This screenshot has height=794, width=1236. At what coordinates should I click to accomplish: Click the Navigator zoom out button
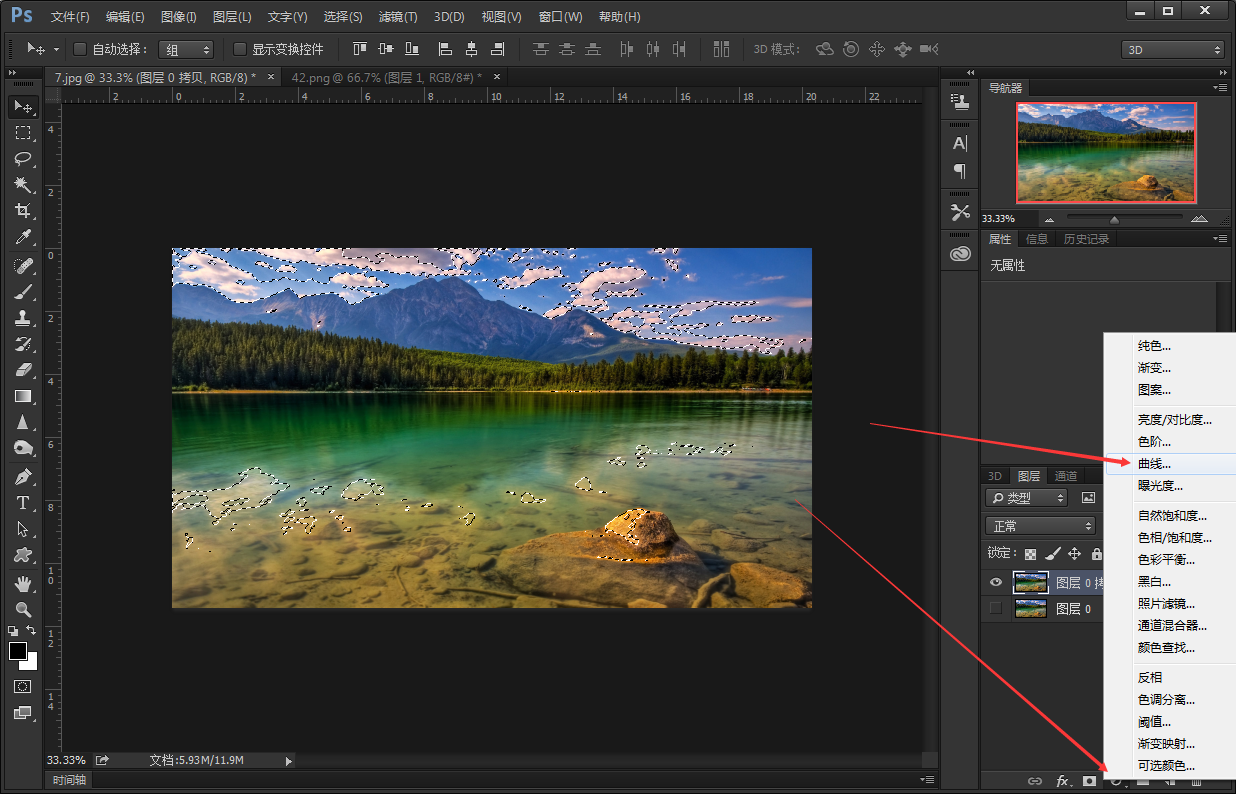coord(1049,219)
